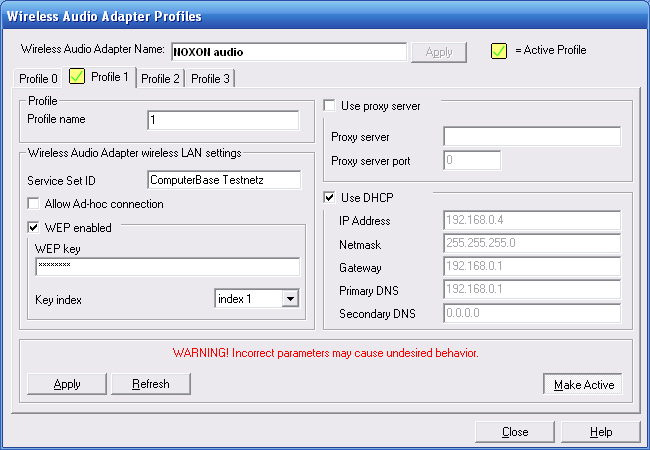The width and height of the screenshot is (650, 450).
Task: Click the 'Wireless Audio Adapter Name:' label
Action: pos(93,49)
